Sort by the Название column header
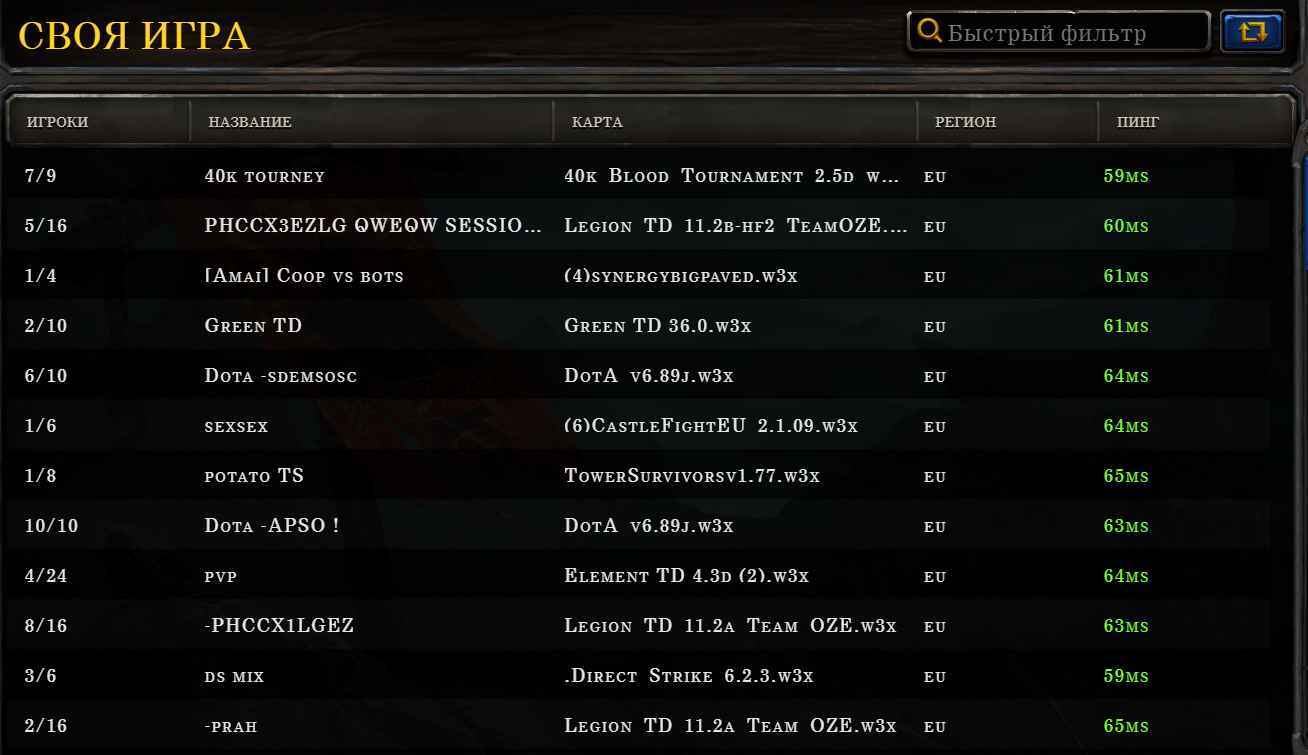This screenshot has width=1308, height=755. [x=371, y=122]
